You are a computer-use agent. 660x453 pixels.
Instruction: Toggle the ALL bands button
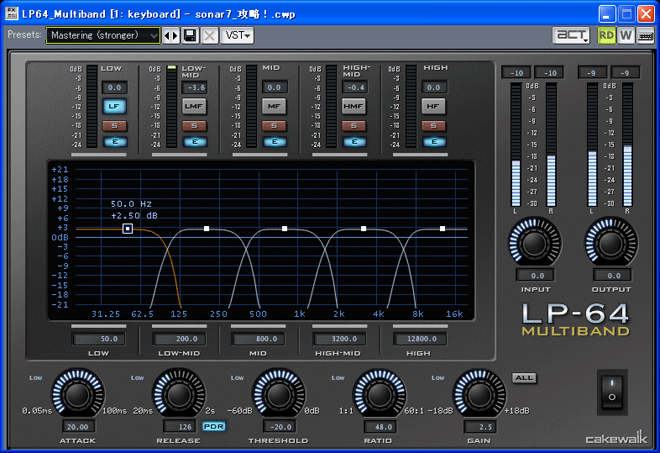[524, 378]
